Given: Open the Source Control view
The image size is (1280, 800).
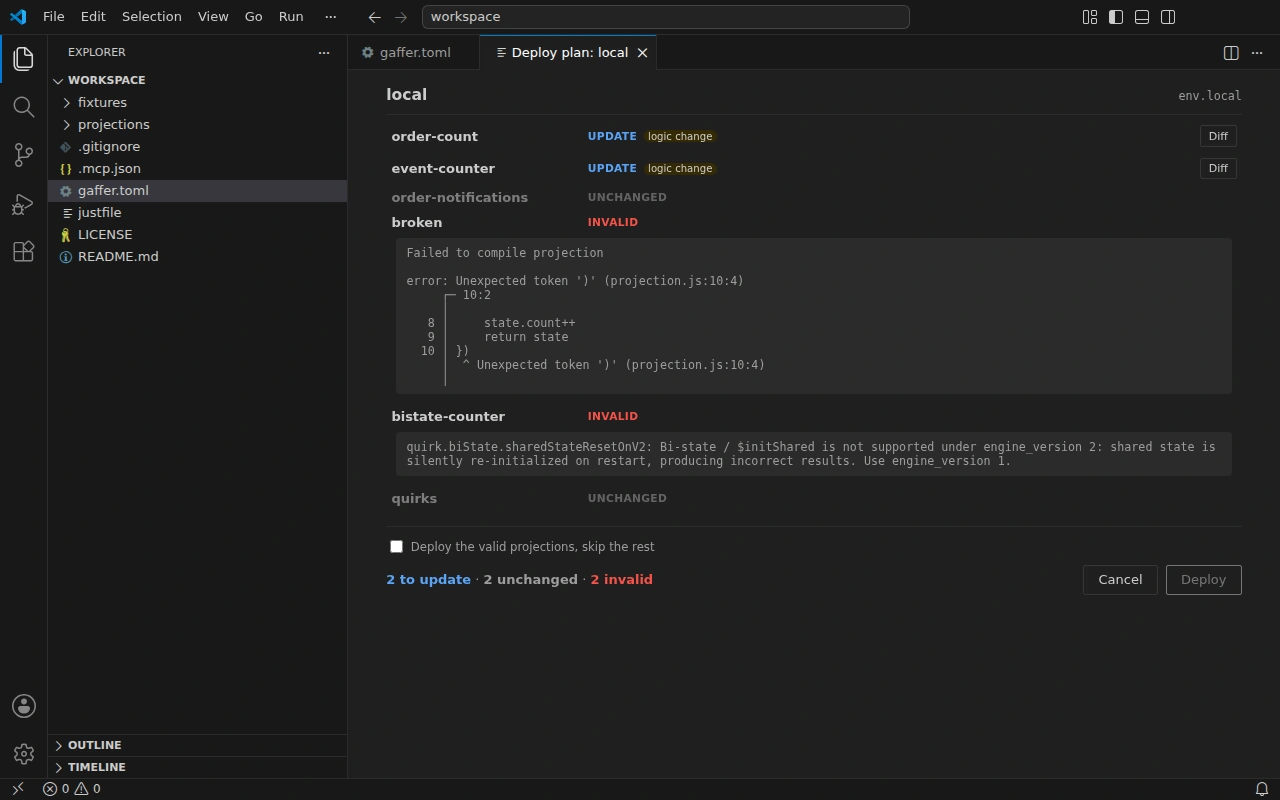Looking at the screenshot, I should (24, 154).
